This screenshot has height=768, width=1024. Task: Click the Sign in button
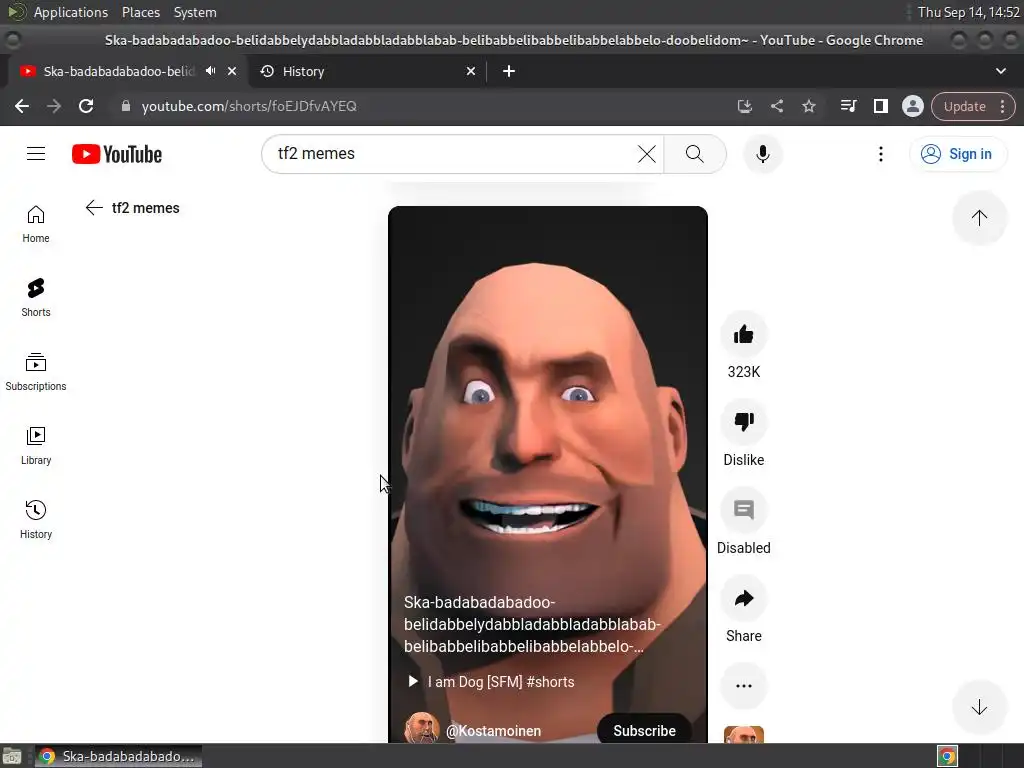(957, 154)
